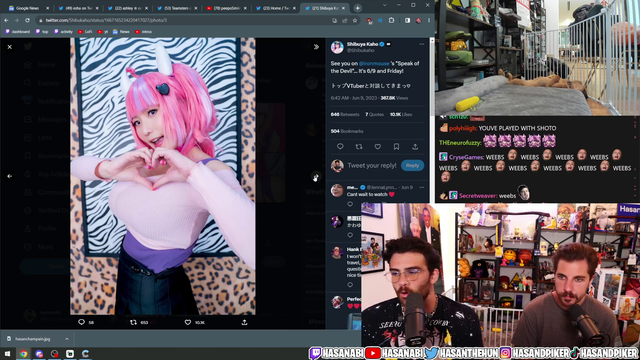
Task: Switch to the Home / Twitter tab
Action: pyautogui.click(x=276, y=8)
